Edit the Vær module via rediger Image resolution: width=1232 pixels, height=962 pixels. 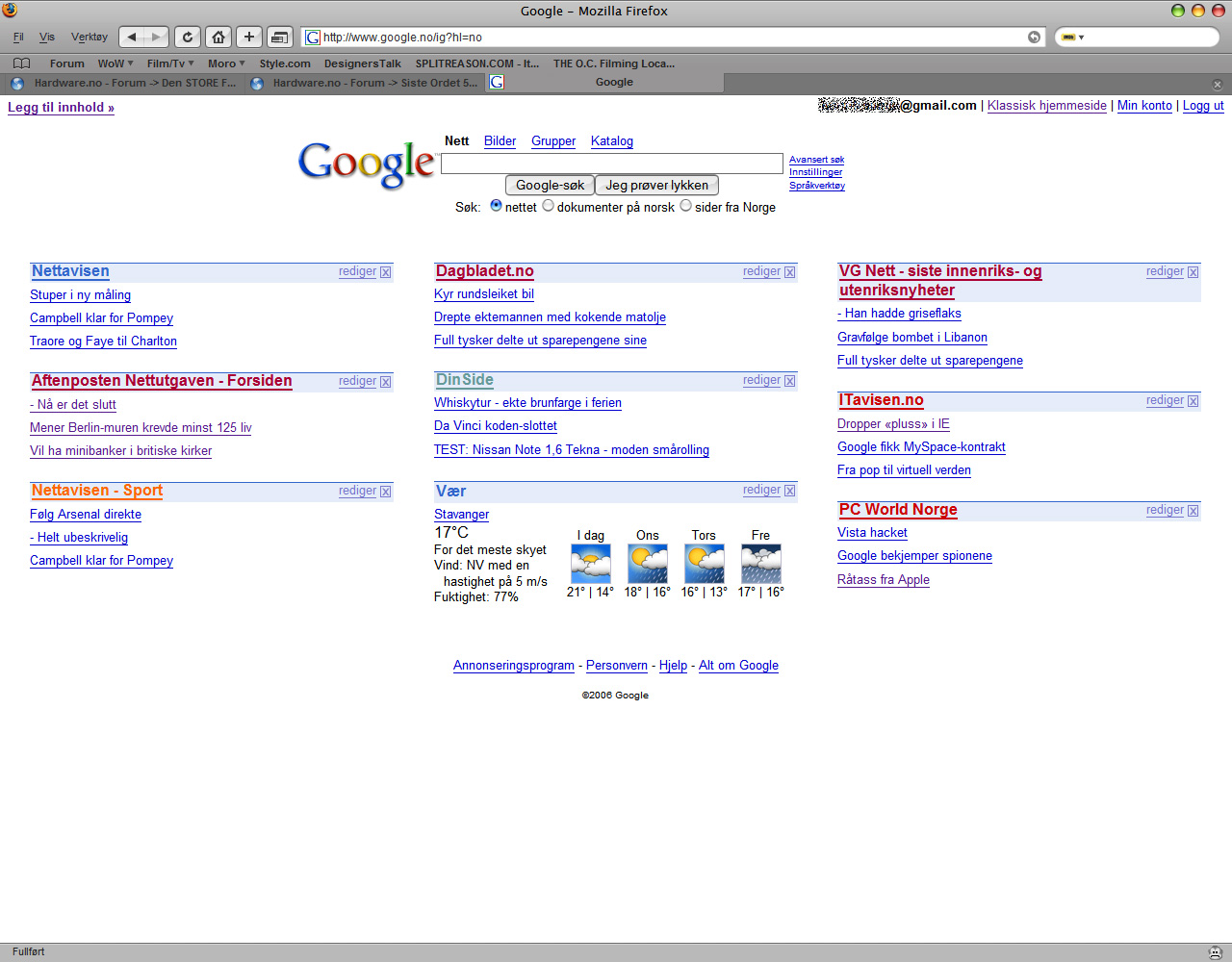(x=761, y=491)
